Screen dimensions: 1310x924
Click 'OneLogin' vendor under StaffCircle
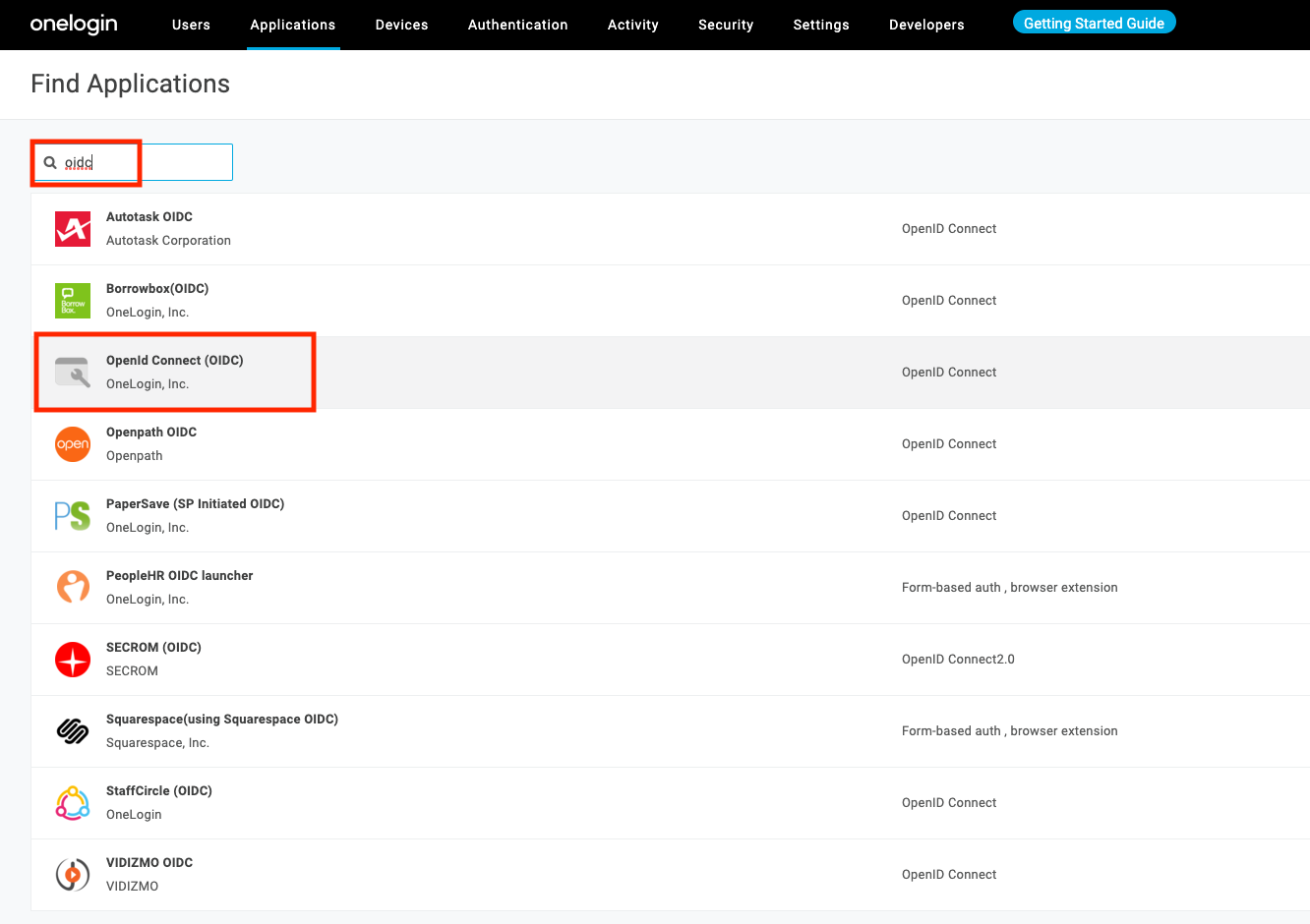(x=134, y=815)
